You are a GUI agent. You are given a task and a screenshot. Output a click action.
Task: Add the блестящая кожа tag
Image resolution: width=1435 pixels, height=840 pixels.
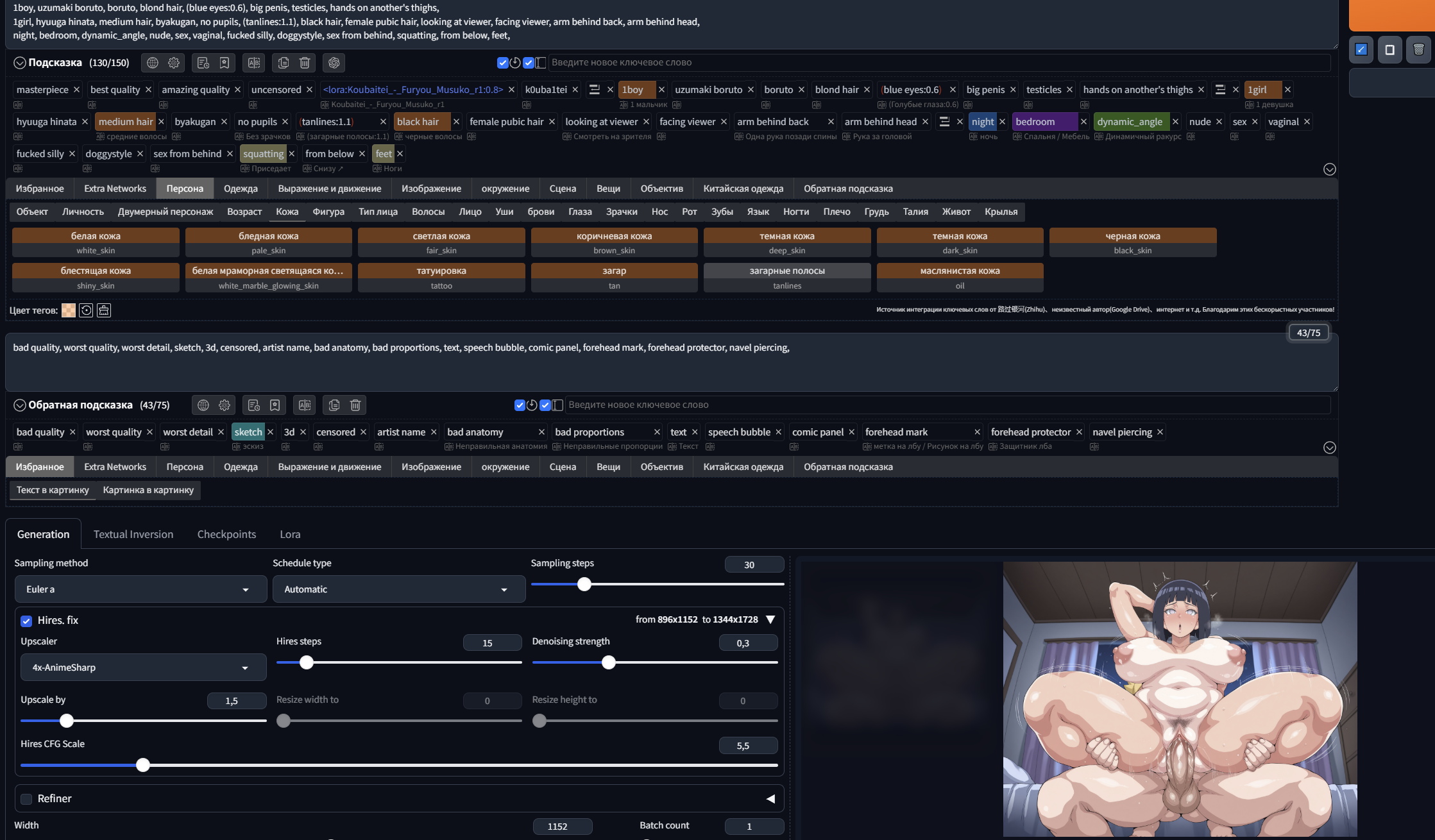point(96,278)
